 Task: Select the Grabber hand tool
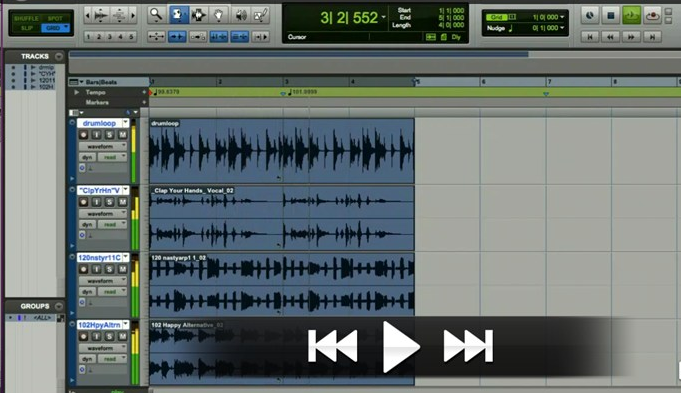pyautogui.click(x=219, y=15)
